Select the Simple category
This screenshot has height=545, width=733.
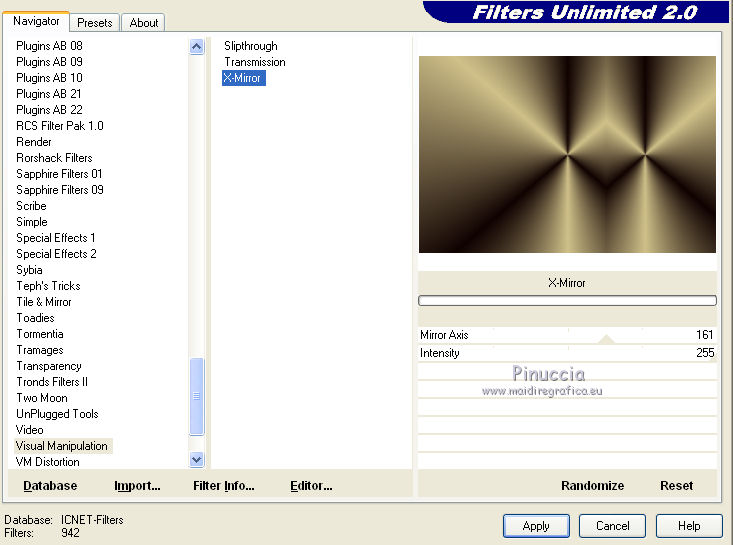32,222
